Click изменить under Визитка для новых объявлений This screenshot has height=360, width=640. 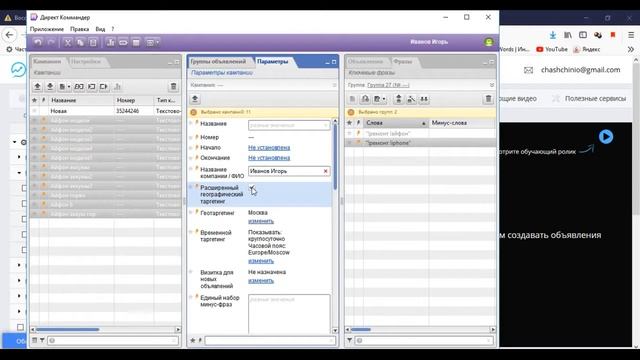click(261, 281)
